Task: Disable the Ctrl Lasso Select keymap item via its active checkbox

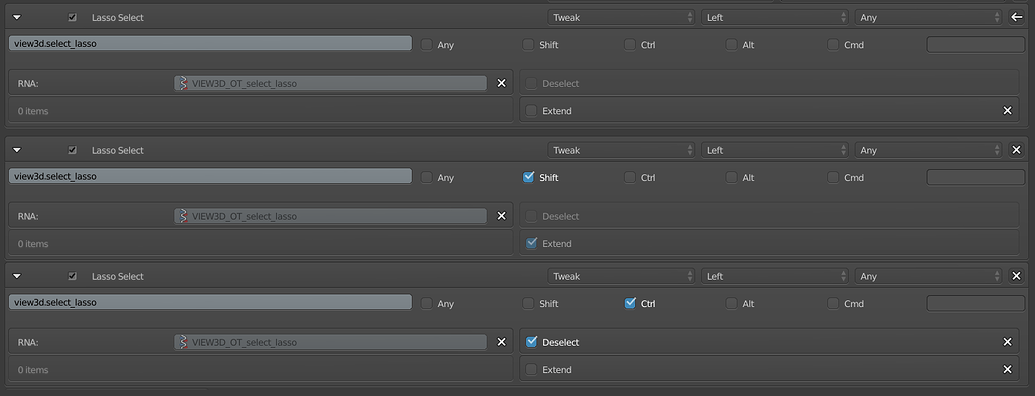Action: 73,277
